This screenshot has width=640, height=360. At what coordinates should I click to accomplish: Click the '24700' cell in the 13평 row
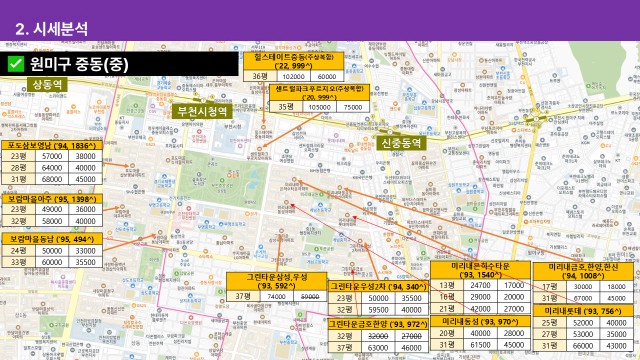480,285
